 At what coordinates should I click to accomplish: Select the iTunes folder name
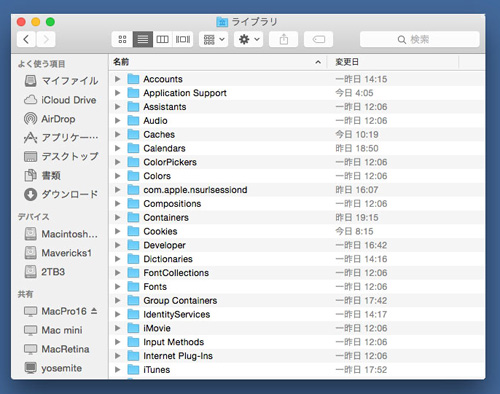[x=157, y=370]
